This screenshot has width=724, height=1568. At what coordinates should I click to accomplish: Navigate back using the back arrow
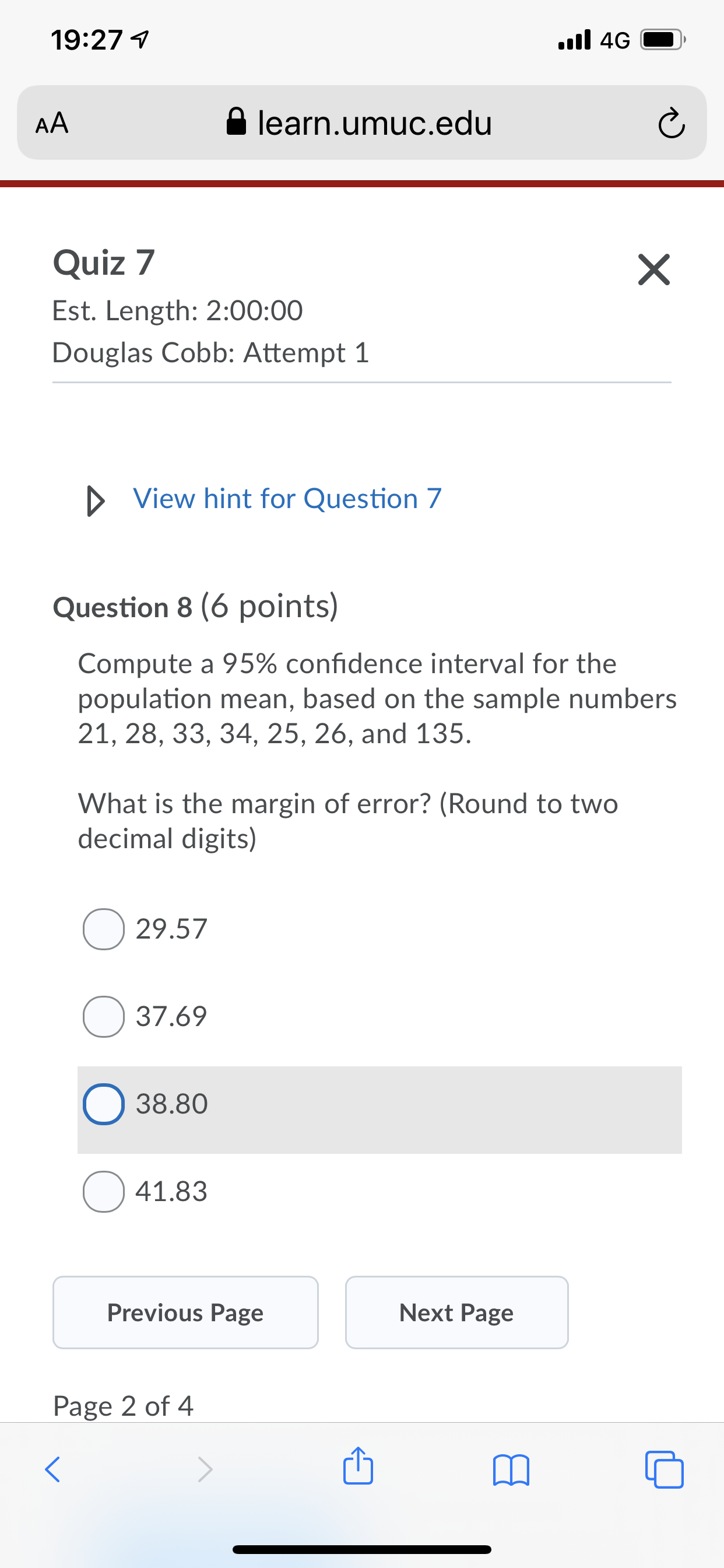[x=52, y=1468]
